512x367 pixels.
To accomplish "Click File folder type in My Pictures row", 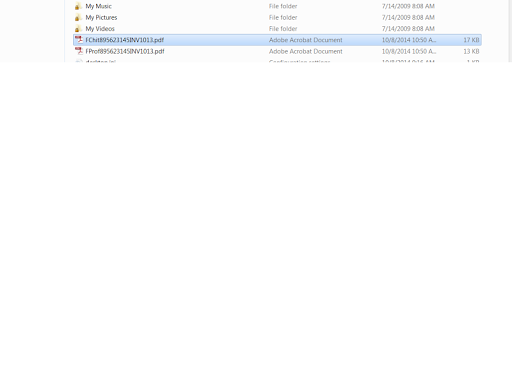I will tap(283, 18).
